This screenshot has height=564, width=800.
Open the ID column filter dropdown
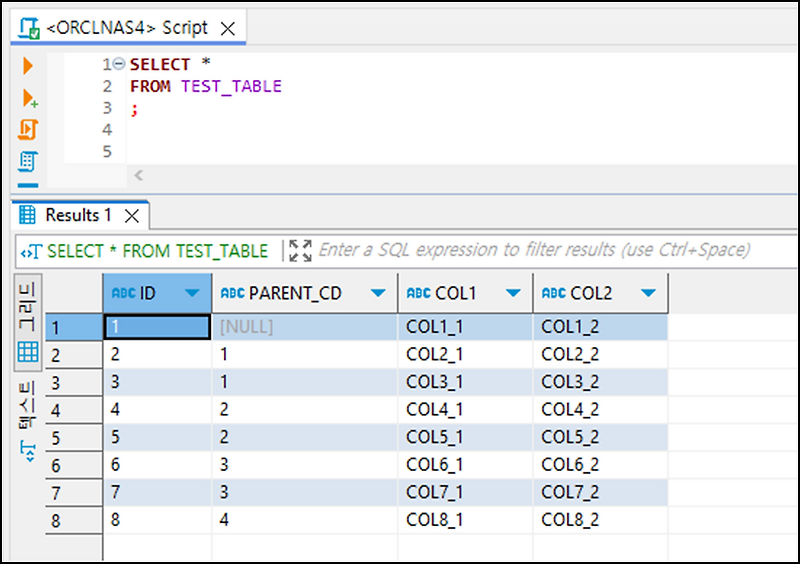(192, 293)
